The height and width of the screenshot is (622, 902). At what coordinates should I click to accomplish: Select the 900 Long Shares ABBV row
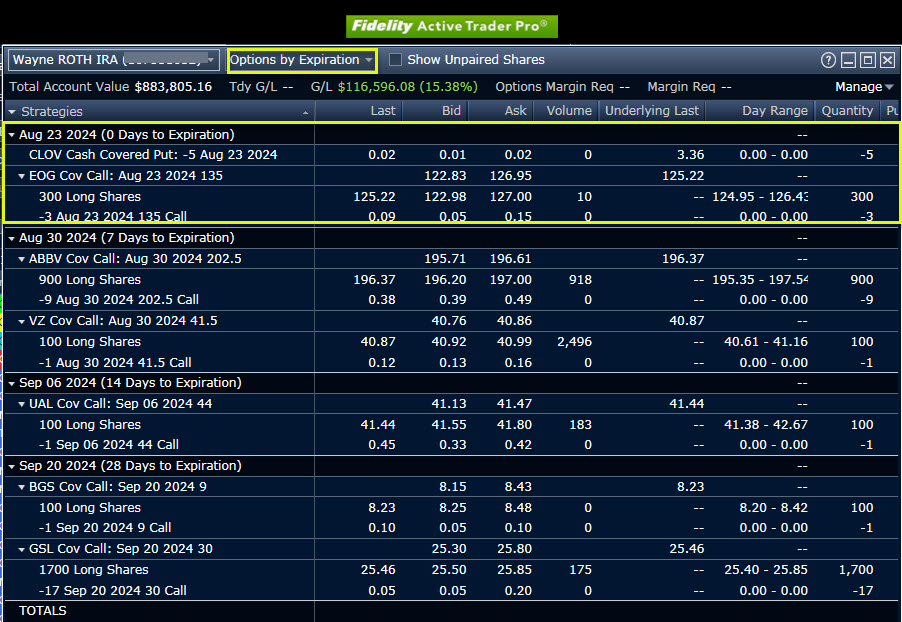coord(90,280)
